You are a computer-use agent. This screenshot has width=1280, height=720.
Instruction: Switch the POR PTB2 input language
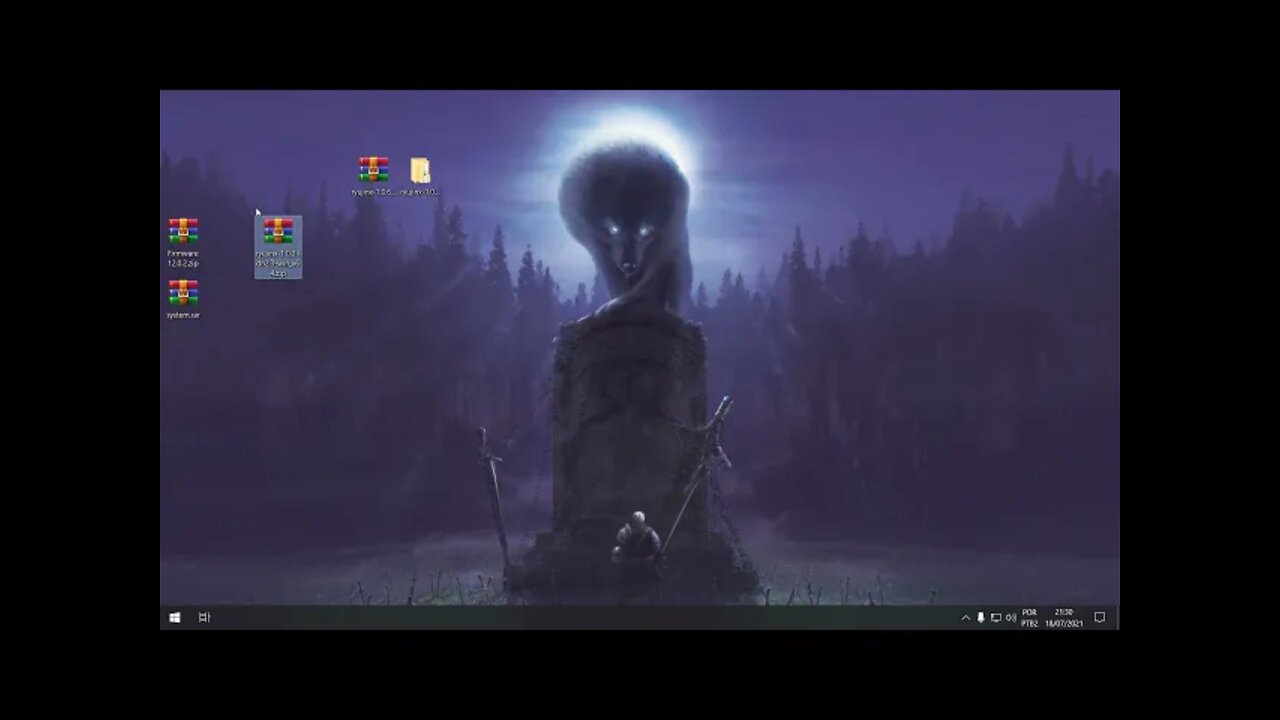[1029, 618]
